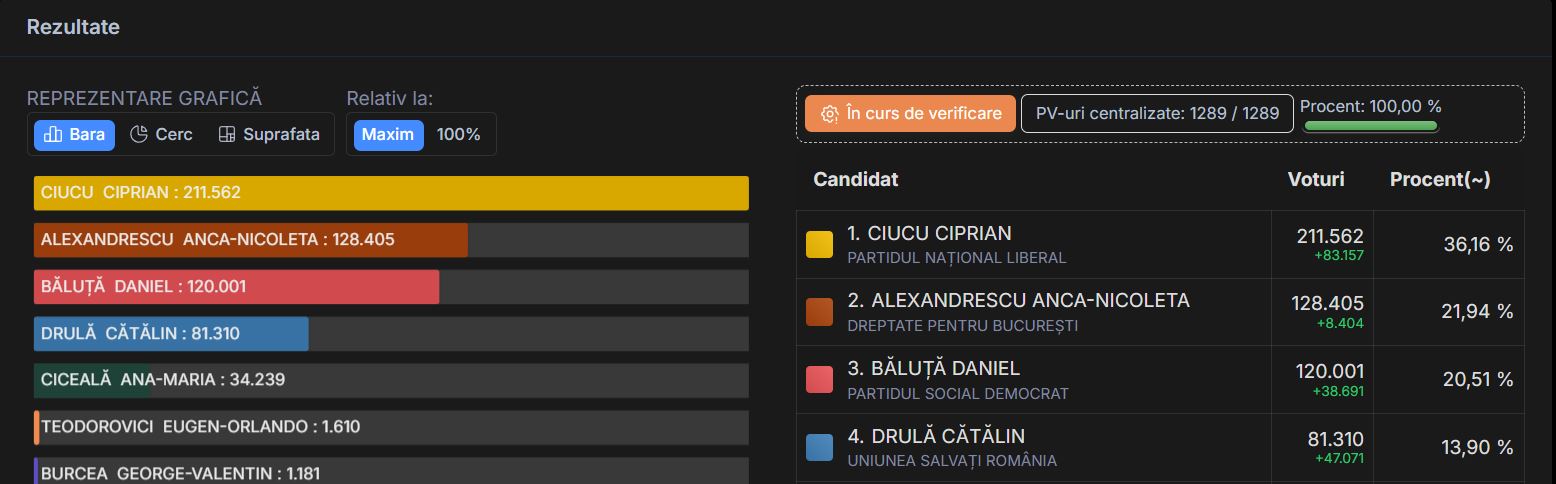Switch to Suprafata area view
The image size is (1556, 484).
269,135
